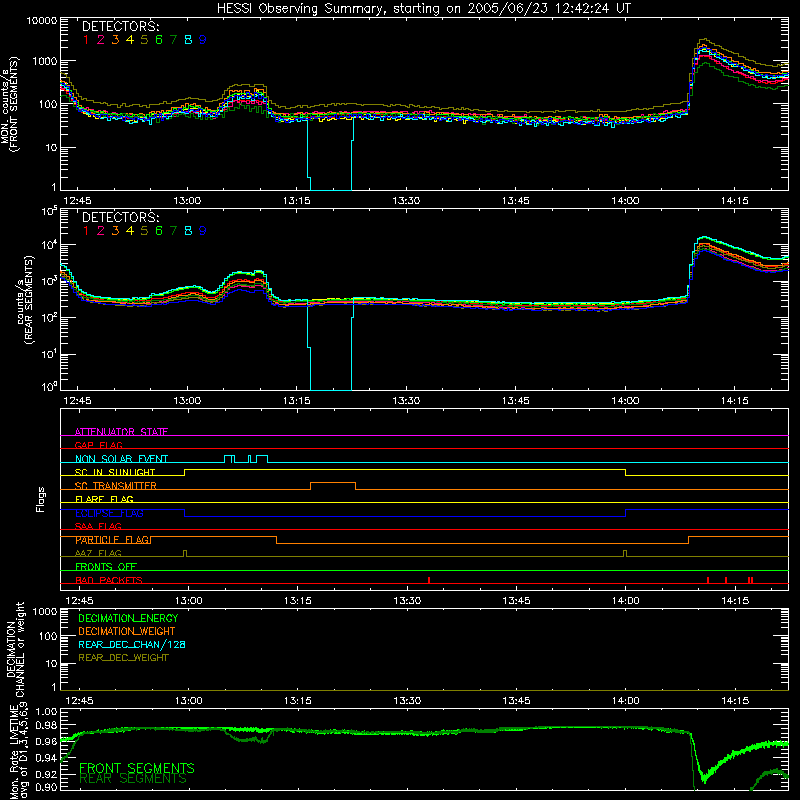
Task: Select detector 9 in rear segments legend
Action: point(203,231)
